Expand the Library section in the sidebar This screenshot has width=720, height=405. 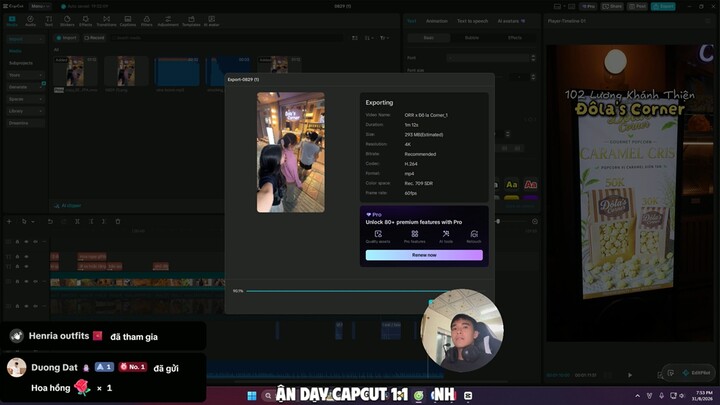[26, 111]
